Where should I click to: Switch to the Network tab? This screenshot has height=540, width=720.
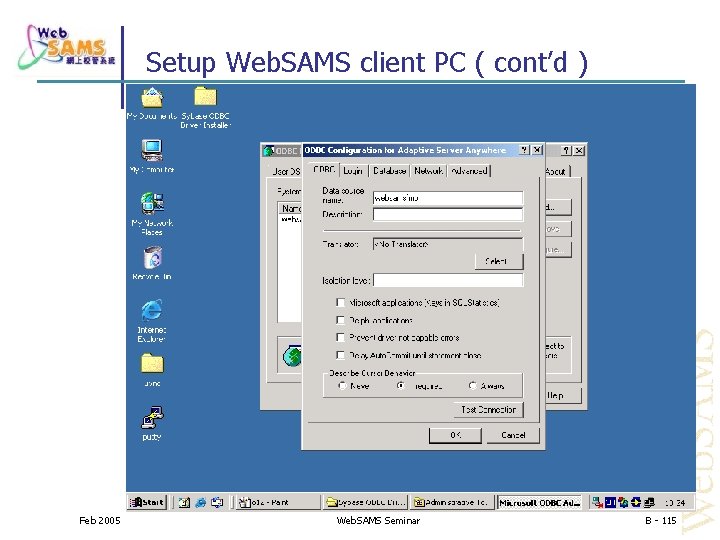point(428,171)
